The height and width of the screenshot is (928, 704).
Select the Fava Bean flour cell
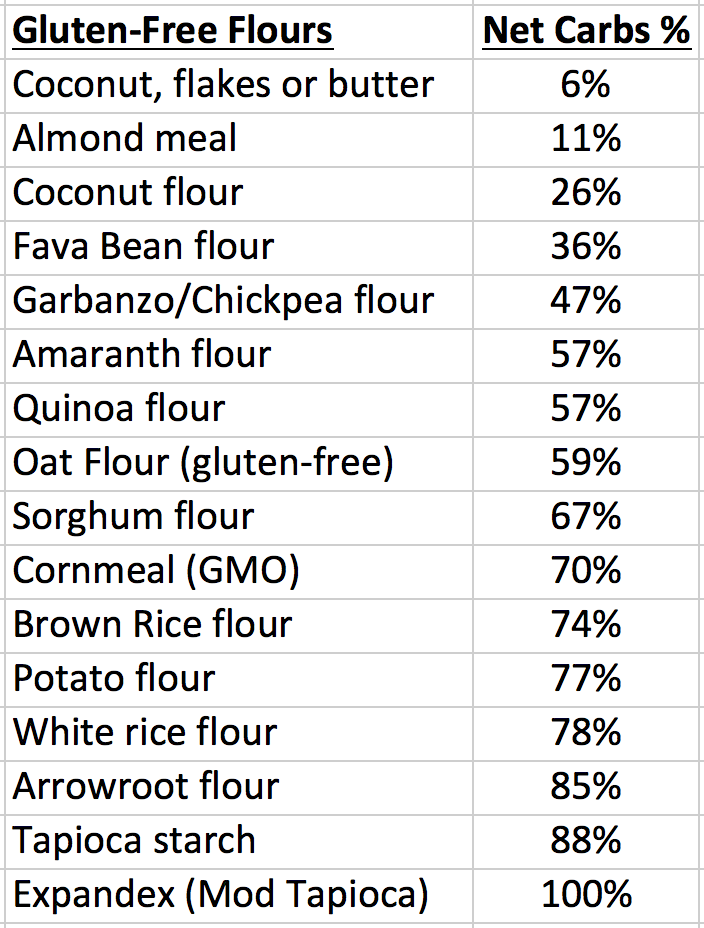point(239,247)
